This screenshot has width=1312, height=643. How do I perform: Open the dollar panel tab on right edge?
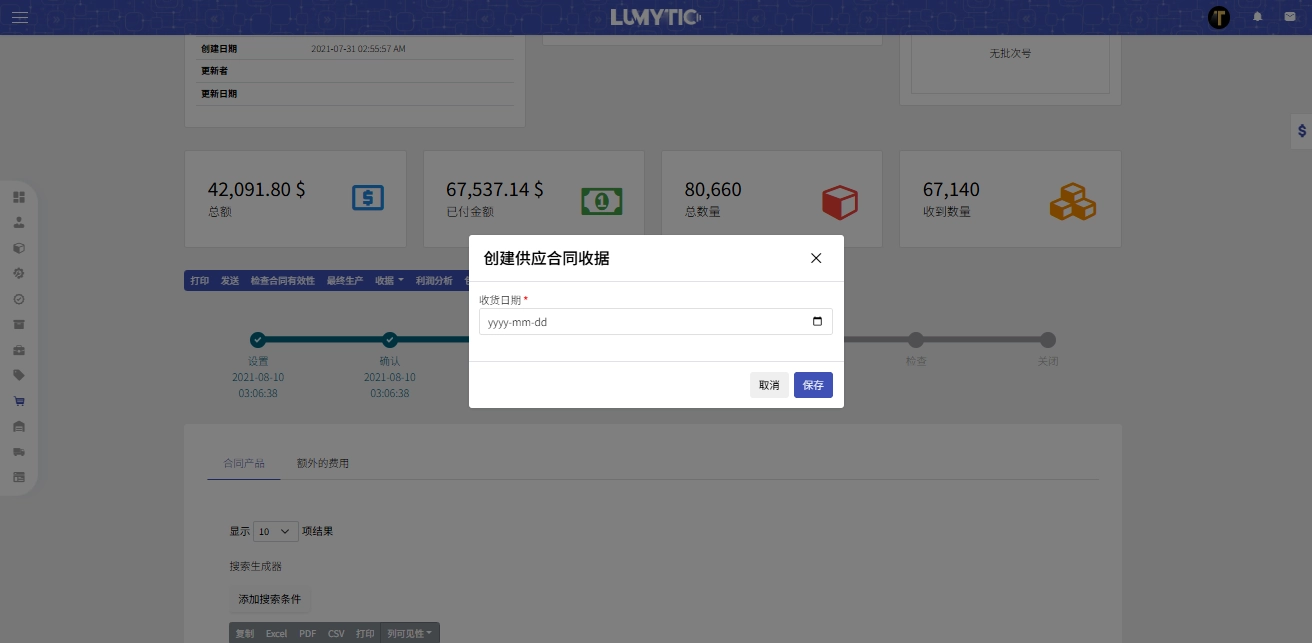pyautogui.click(x=1301, y=131)
